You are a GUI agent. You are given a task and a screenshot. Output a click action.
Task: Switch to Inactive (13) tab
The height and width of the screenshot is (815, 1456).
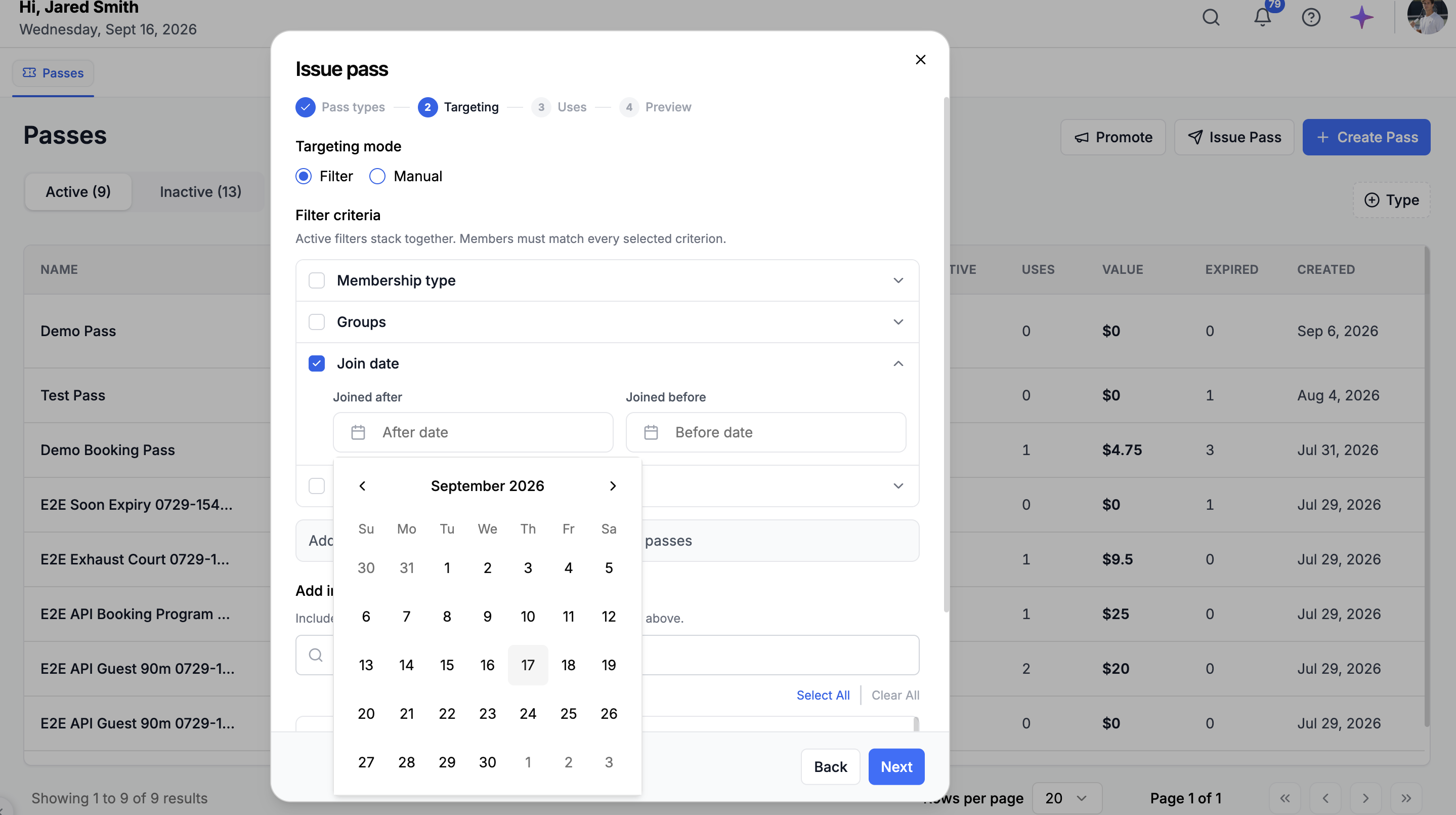tap(201, 192)
